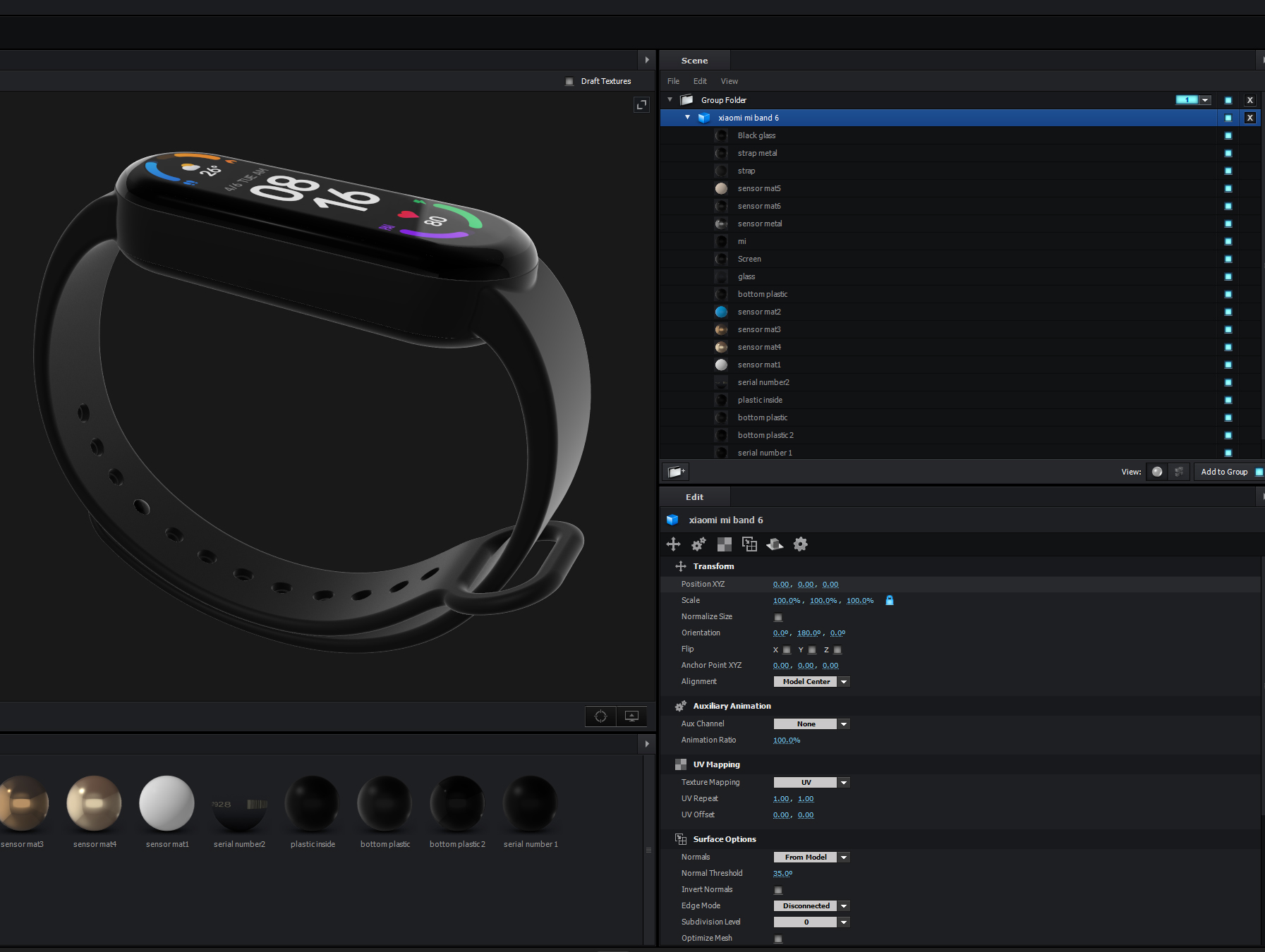This screenshot has height=952, width=1265.
Task: Open the Edit menu in the Scene panel
Action: (700, 81)
